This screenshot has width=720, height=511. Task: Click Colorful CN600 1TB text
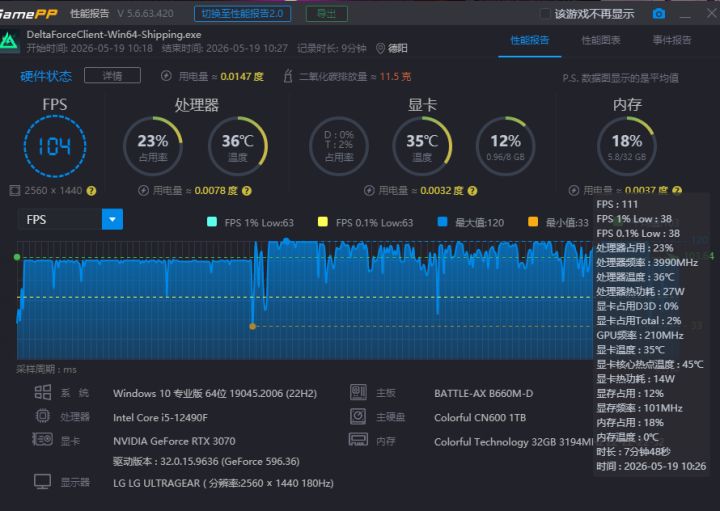tap(480, 418)
